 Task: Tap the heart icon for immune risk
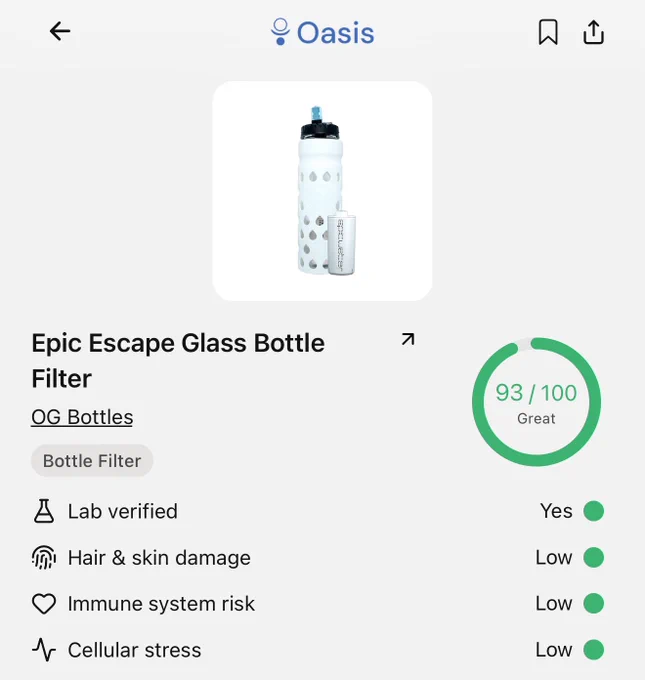(x=44, y=604)
